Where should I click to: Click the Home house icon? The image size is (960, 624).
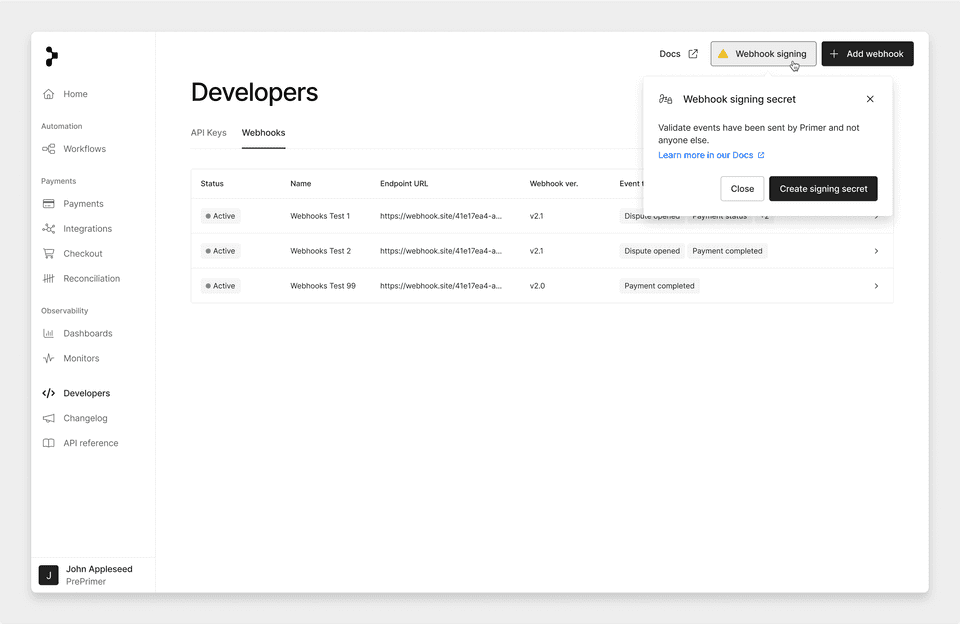(48, 94)
